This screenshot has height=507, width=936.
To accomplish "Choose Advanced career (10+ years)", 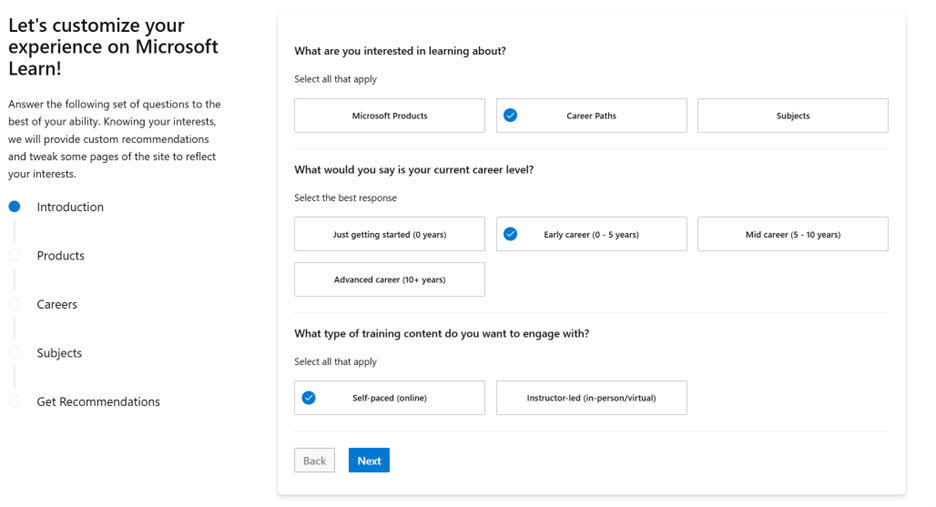I will [389, 280].
